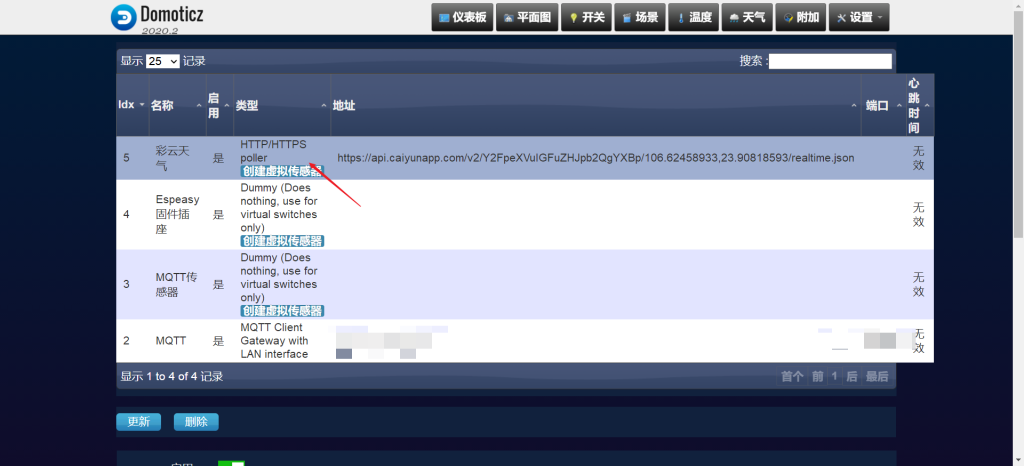Screen dimensions: 1024x466
Task: Click the 搜索 search input field
Action: pyautogui.click(x=829, y=61)
